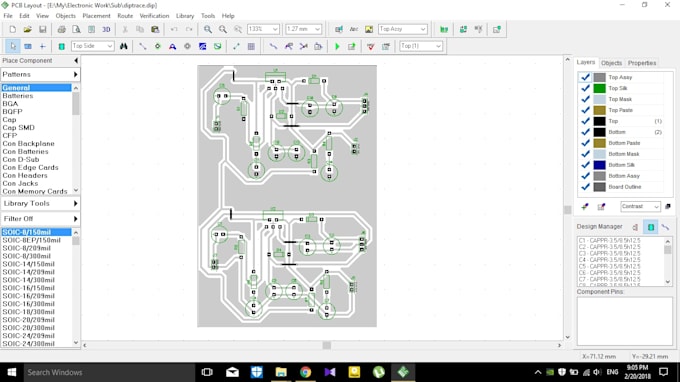Toggle the Top copper layer checkbox
The image size is (680, 382).
pos(585,121)
